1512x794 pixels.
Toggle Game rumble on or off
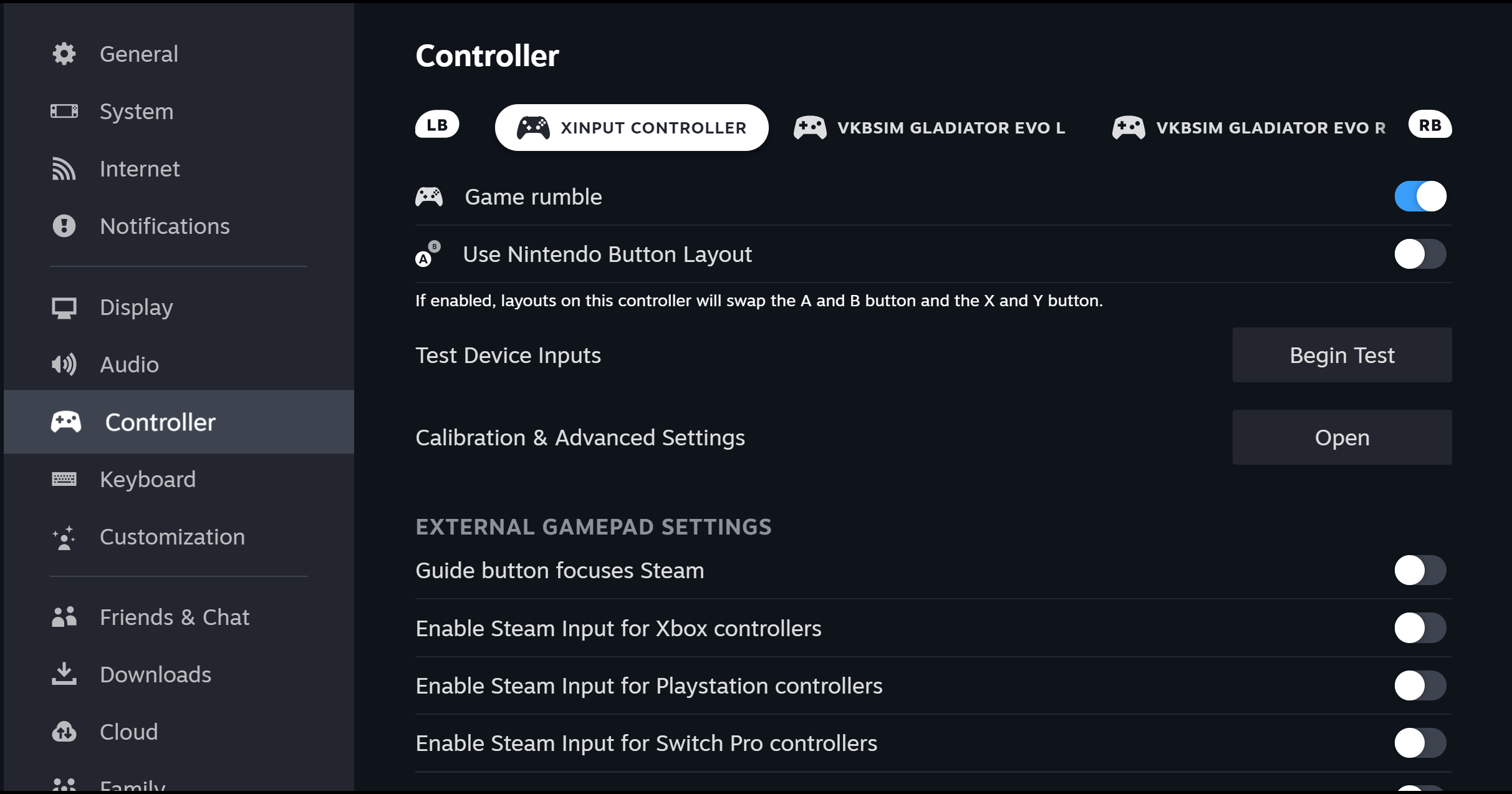(1421, 197)
